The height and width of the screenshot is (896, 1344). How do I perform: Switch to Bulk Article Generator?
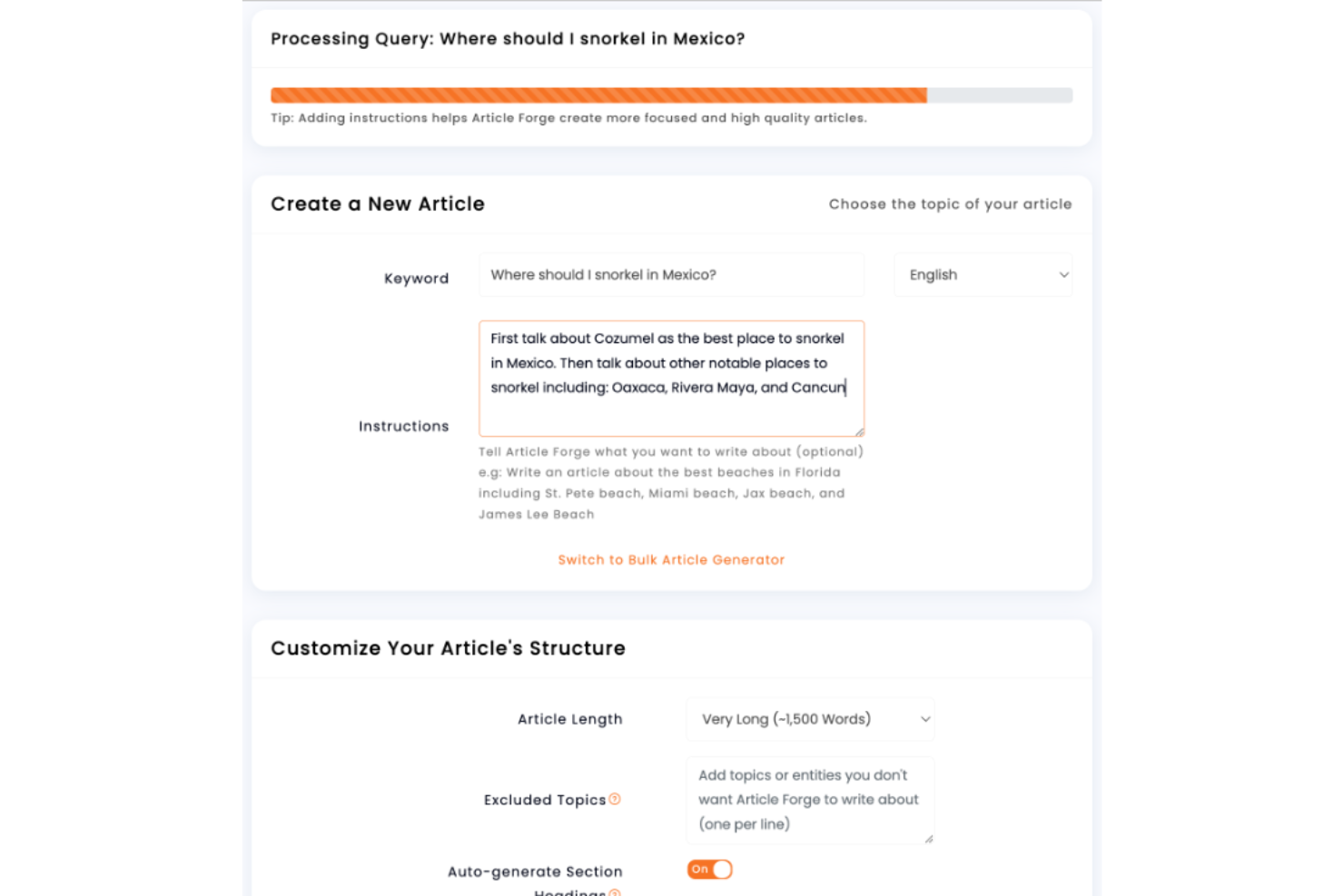click(671, 560)
